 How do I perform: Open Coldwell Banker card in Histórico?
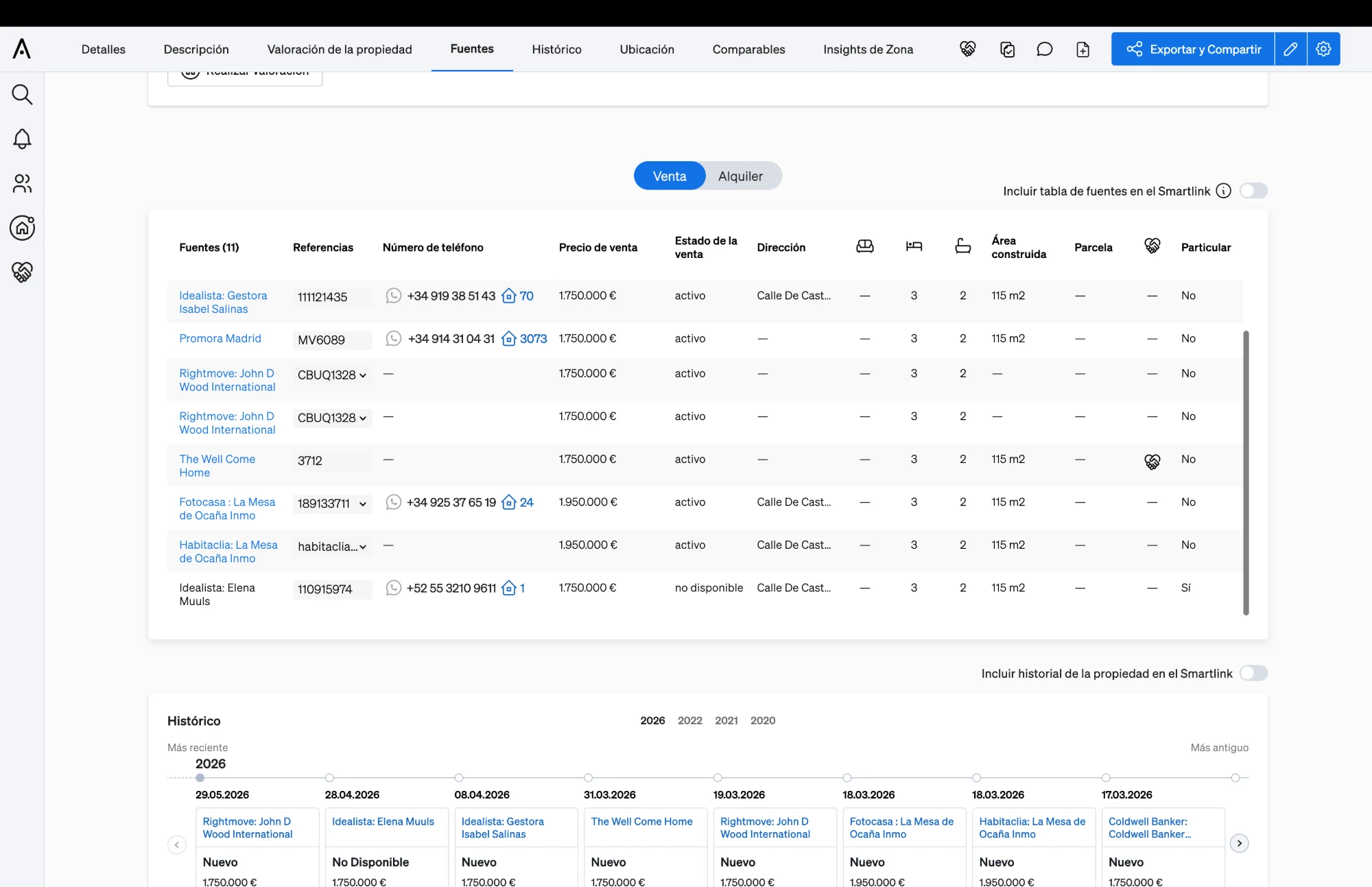(x=1150, y=827)
